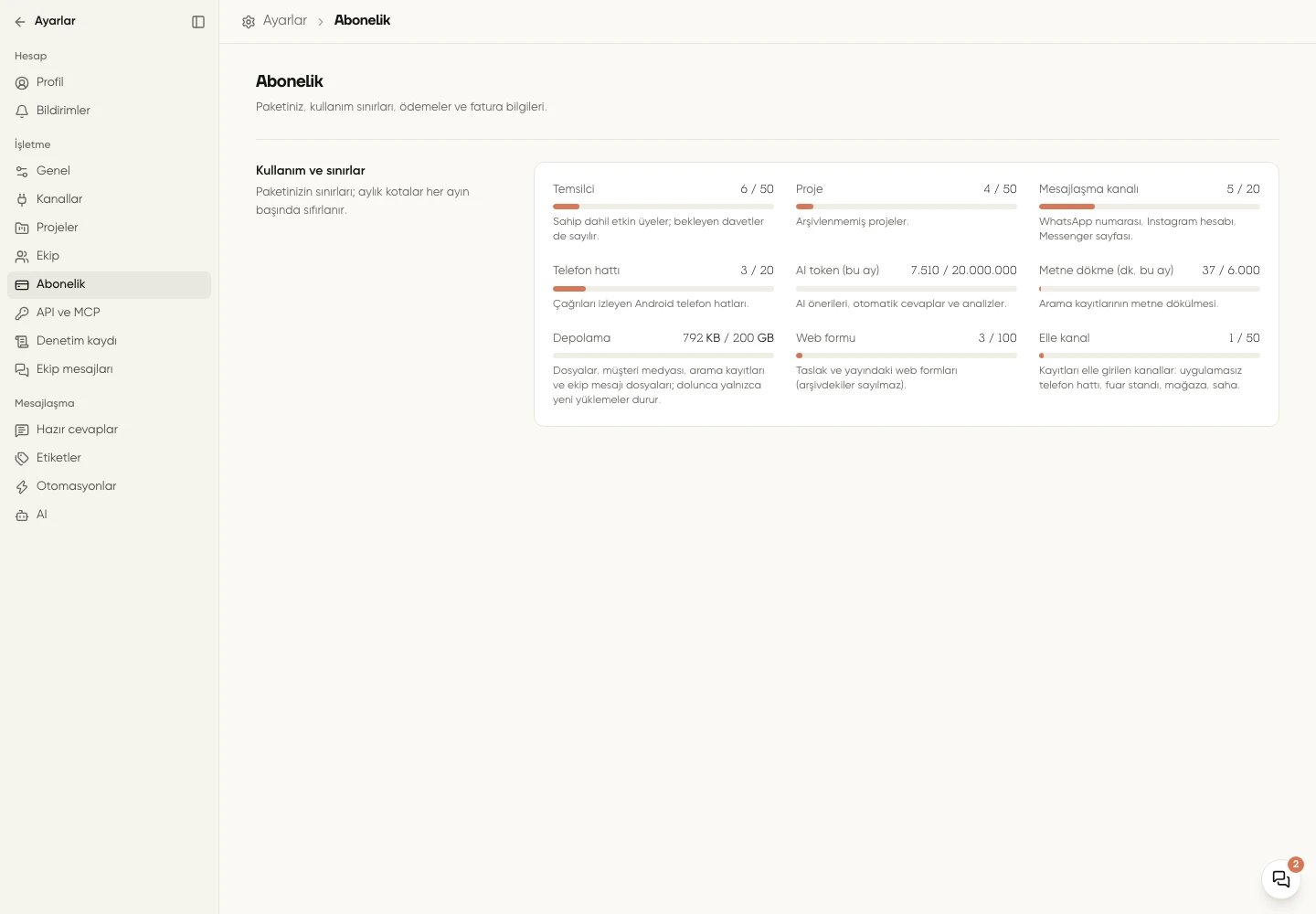The height and width of the screenshot is (914, 1316).
Task: Click the 'Depolama' label
Action: [x=581, y=338]
